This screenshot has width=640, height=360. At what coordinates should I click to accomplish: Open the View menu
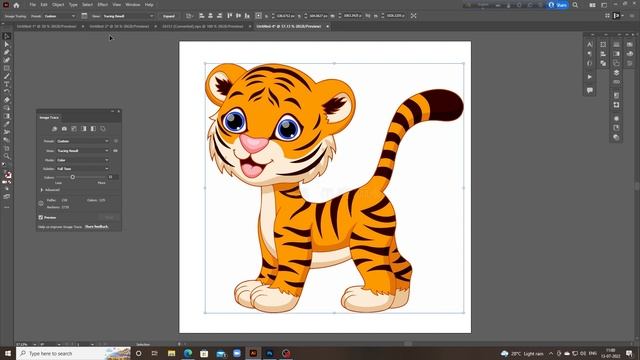coord(117,5)
